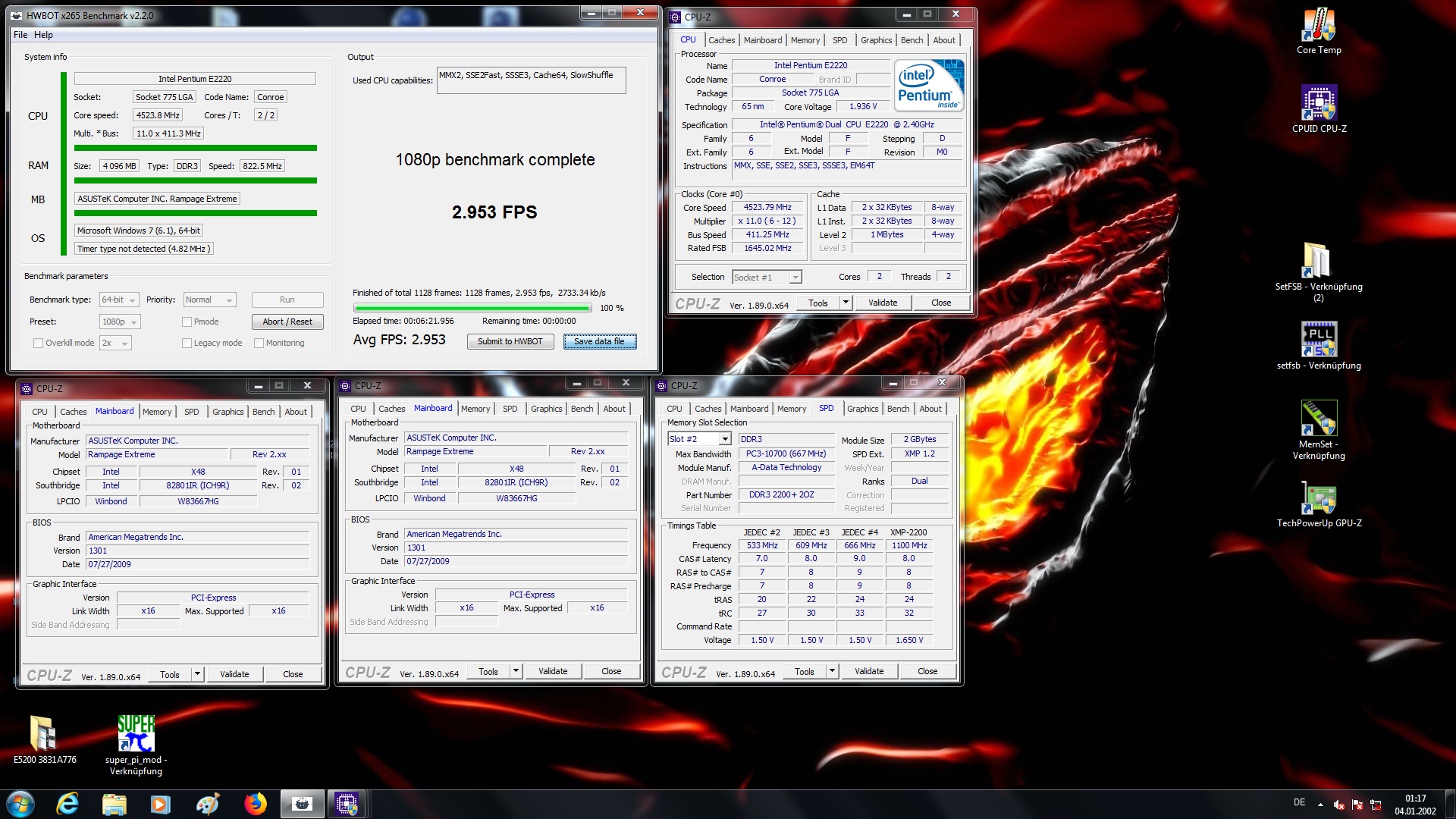Click Close in the SPD CPU-Z window
1456x819 pixels.
tap(927, 671)
